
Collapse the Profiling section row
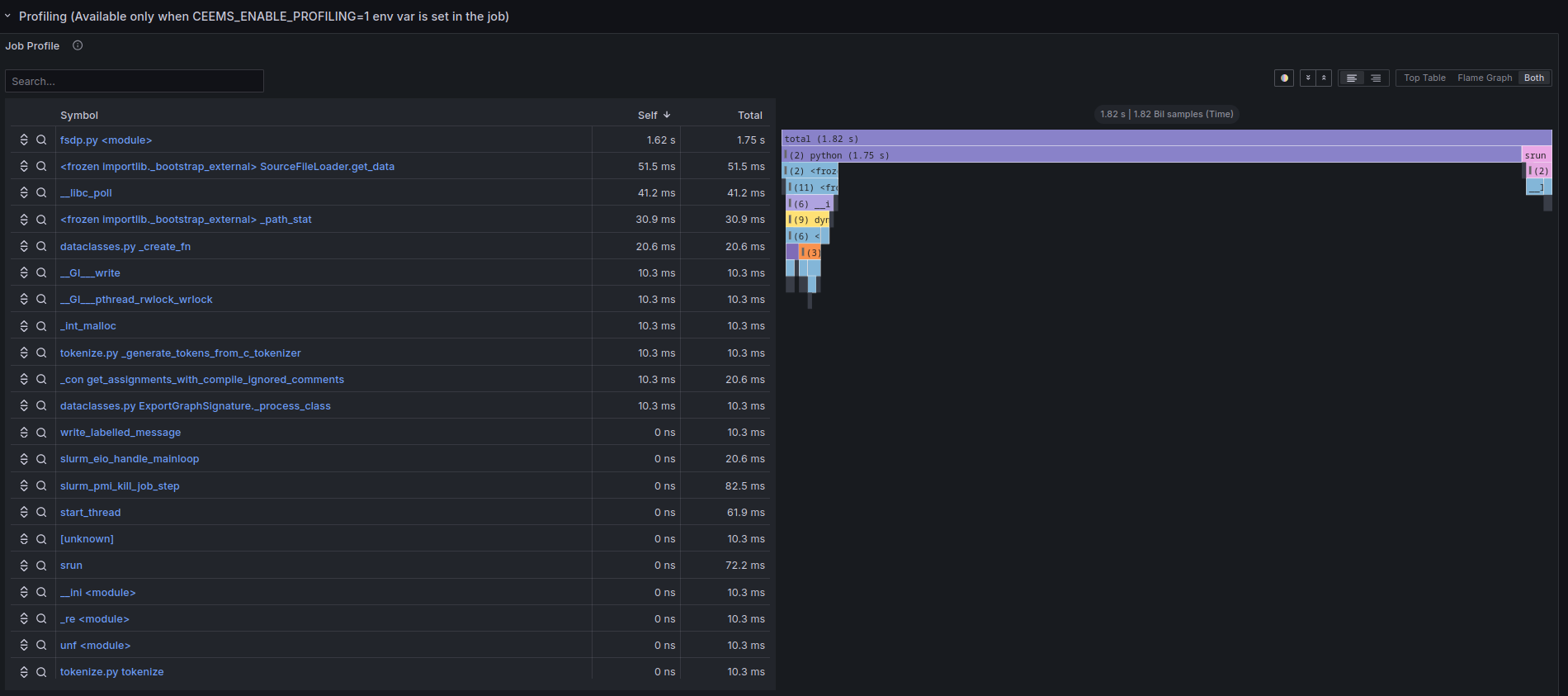coord(8,16)
